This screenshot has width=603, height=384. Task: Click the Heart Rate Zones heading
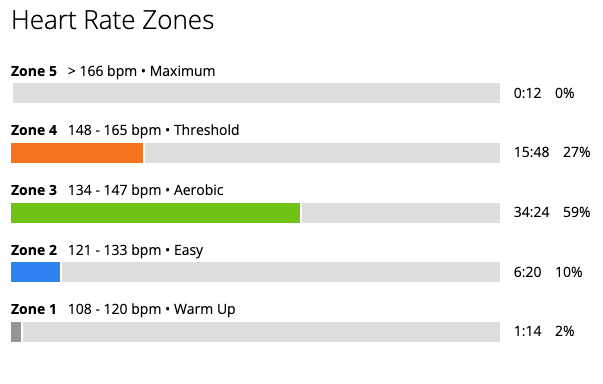(113, 20)
